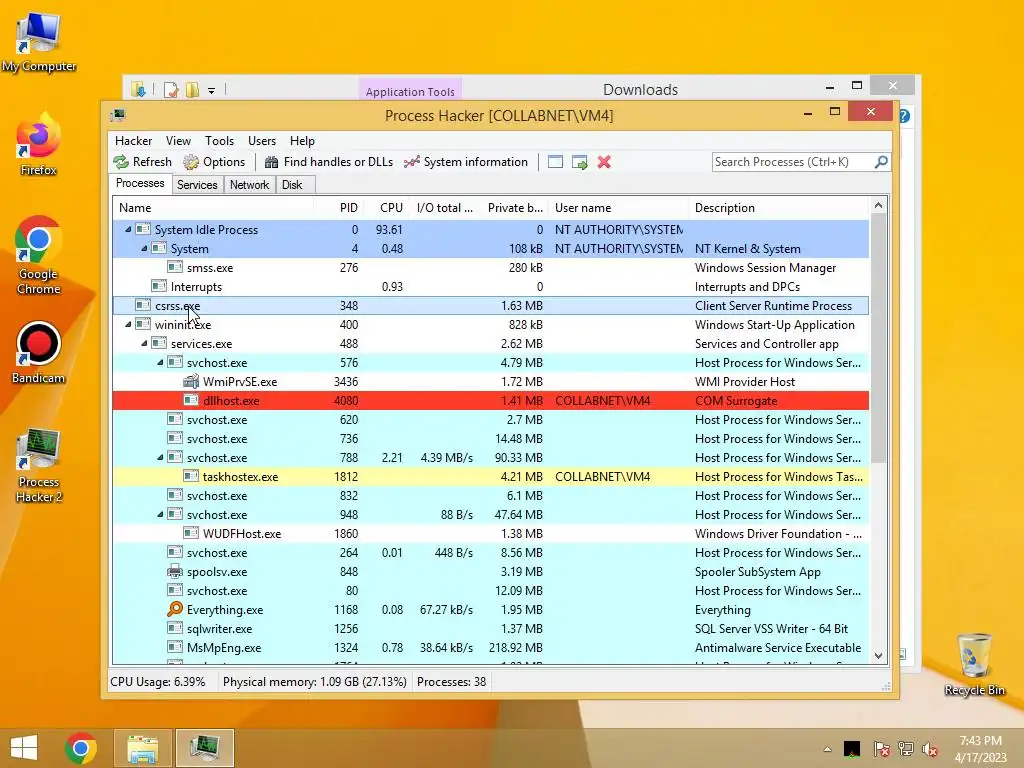The image size is (1024, 768).
Task: Select the MsMpEng.exe process
Action: tap(490, 648)
